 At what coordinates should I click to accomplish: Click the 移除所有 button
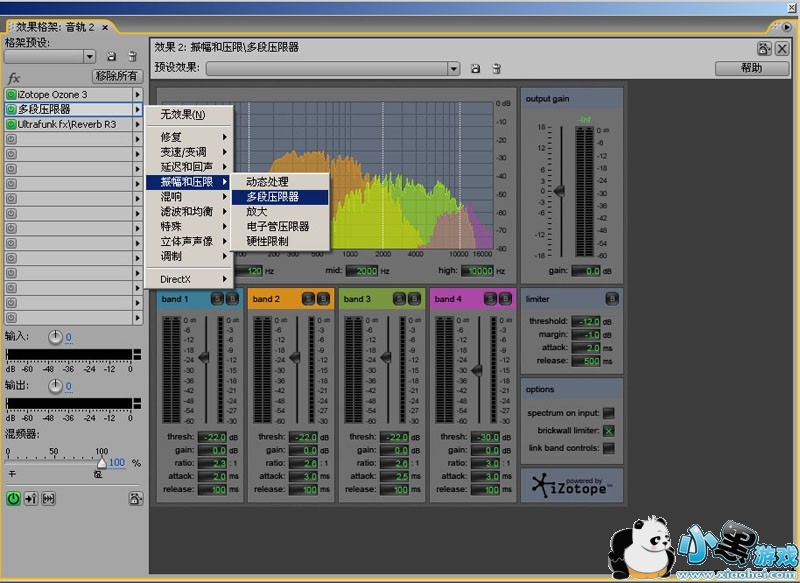116,76
